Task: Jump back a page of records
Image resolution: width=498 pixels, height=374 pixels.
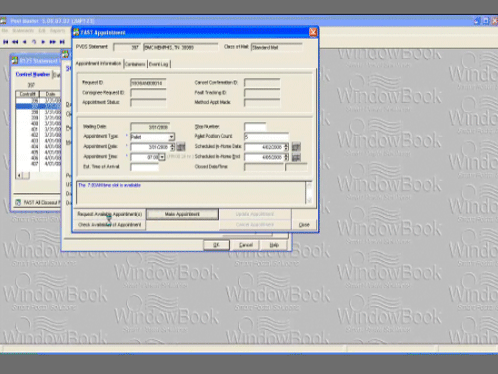Action: 15,42
